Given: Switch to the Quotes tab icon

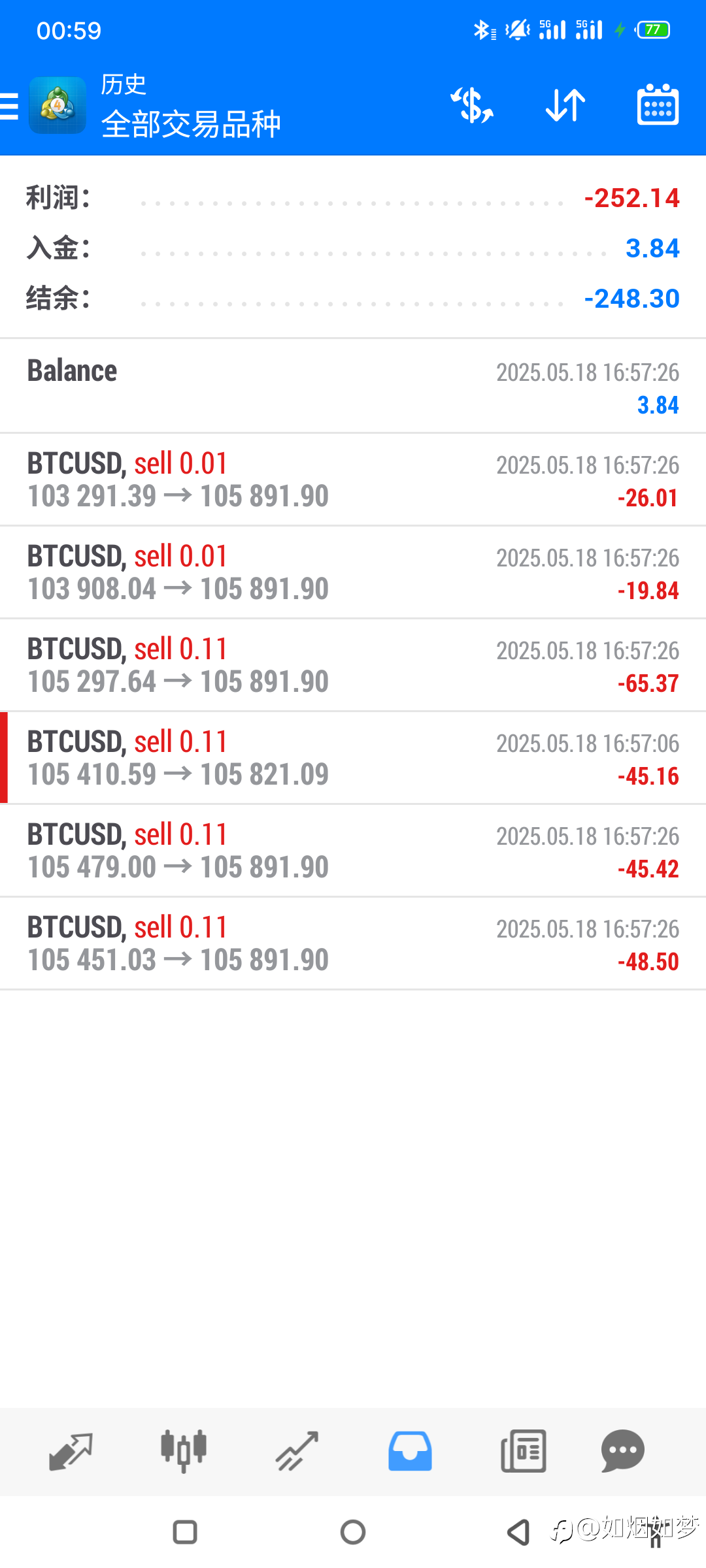Looking at the screenshot, I should tap(71, 1452).
